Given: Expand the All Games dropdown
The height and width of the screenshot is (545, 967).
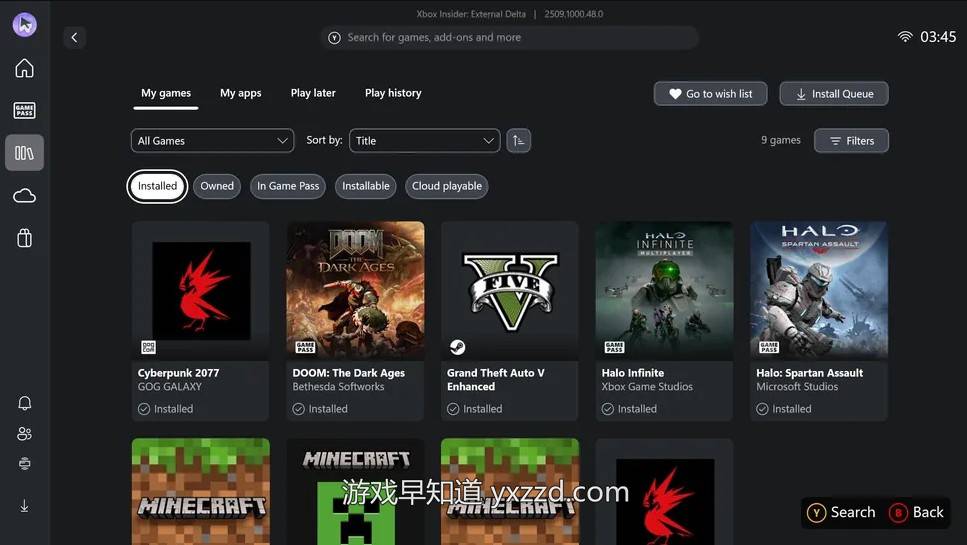Looking at the screenshot, I should tap(212, 141).
